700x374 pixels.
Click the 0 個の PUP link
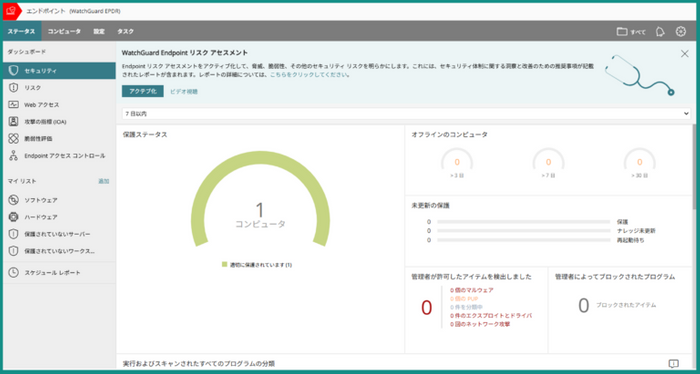[465, 299]
